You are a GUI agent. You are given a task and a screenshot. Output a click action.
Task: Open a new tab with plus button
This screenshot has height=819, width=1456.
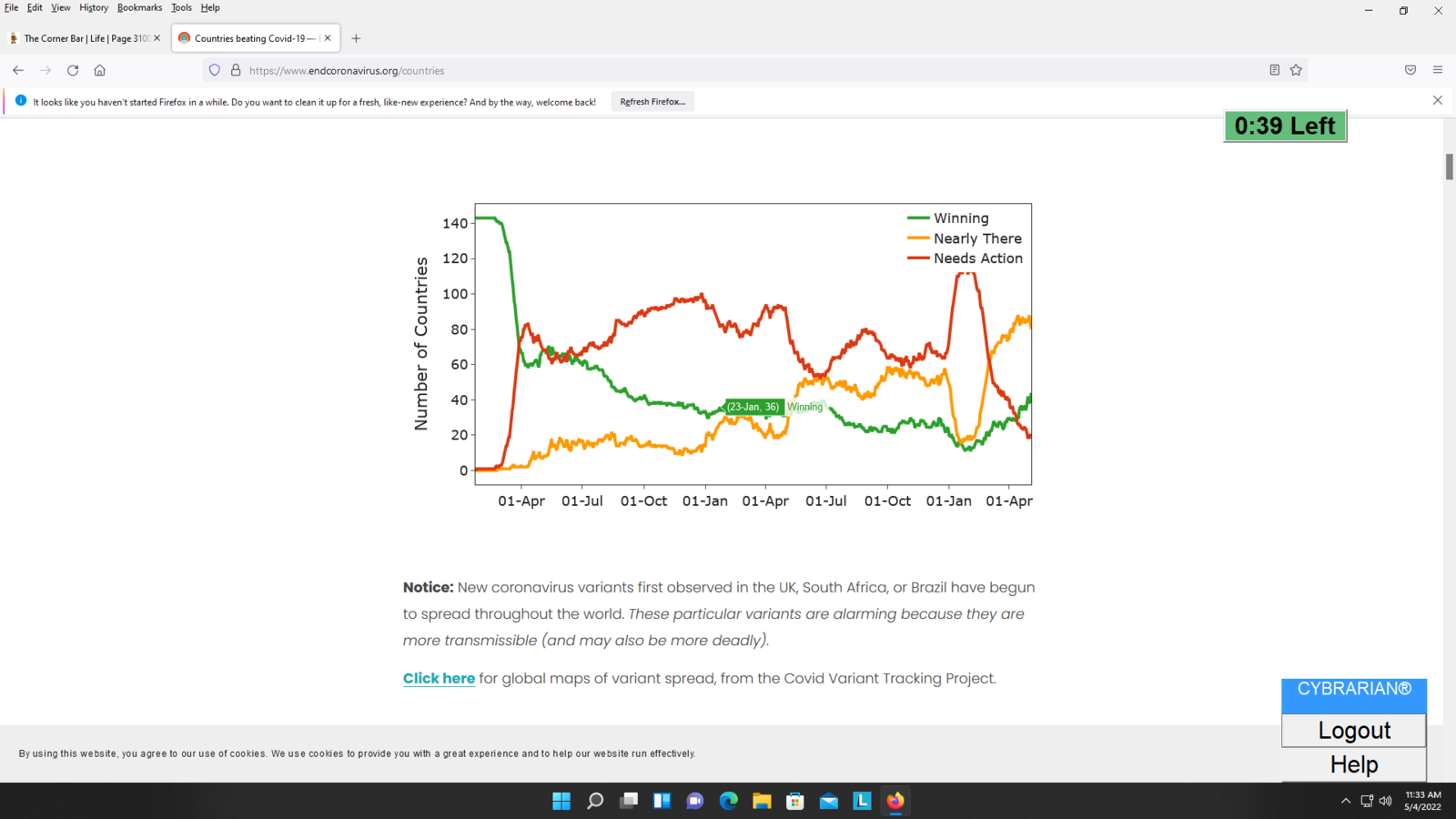coord(356,38)
